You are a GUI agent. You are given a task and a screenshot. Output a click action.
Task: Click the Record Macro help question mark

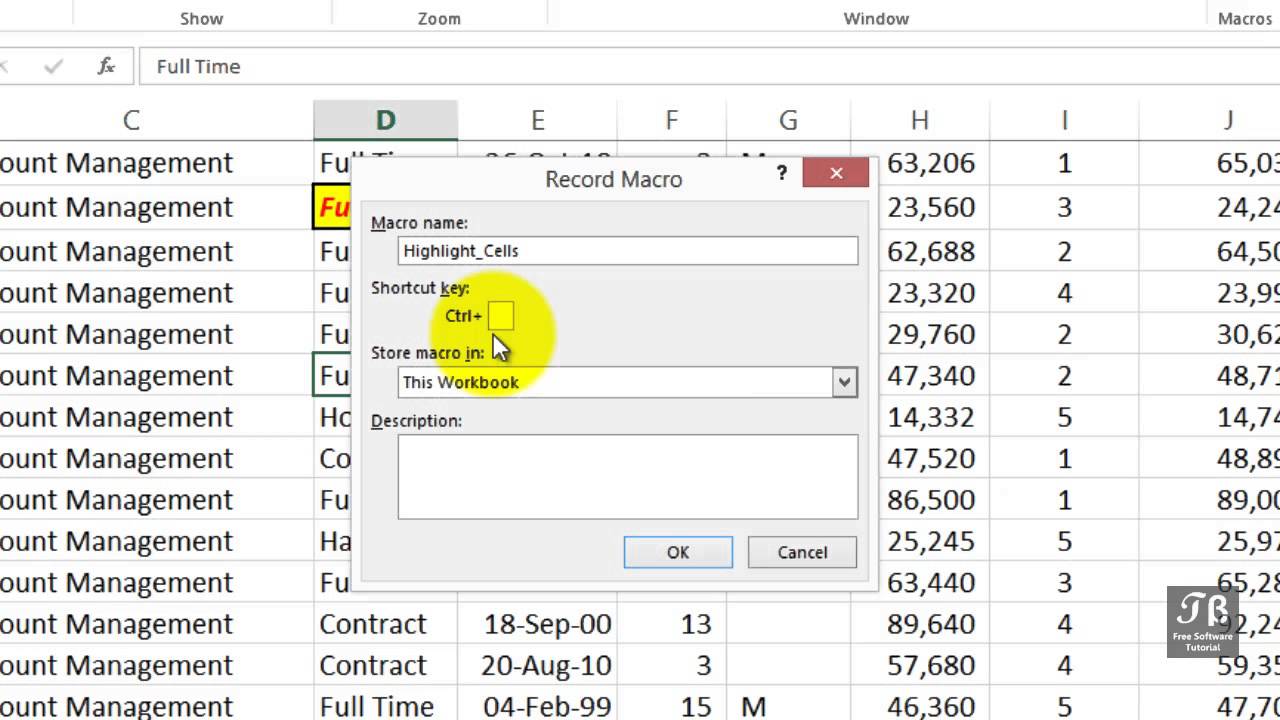pyautogui.click(x=781, y=173)
